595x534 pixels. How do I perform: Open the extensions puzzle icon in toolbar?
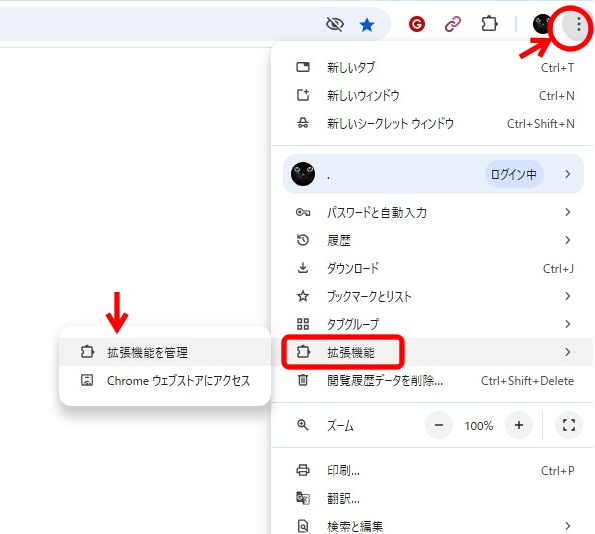coord(489,25)
